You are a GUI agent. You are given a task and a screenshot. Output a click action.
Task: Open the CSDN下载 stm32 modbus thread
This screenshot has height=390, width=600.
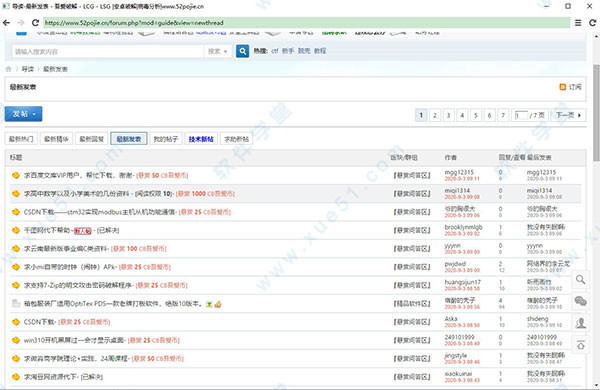[100, 212]
